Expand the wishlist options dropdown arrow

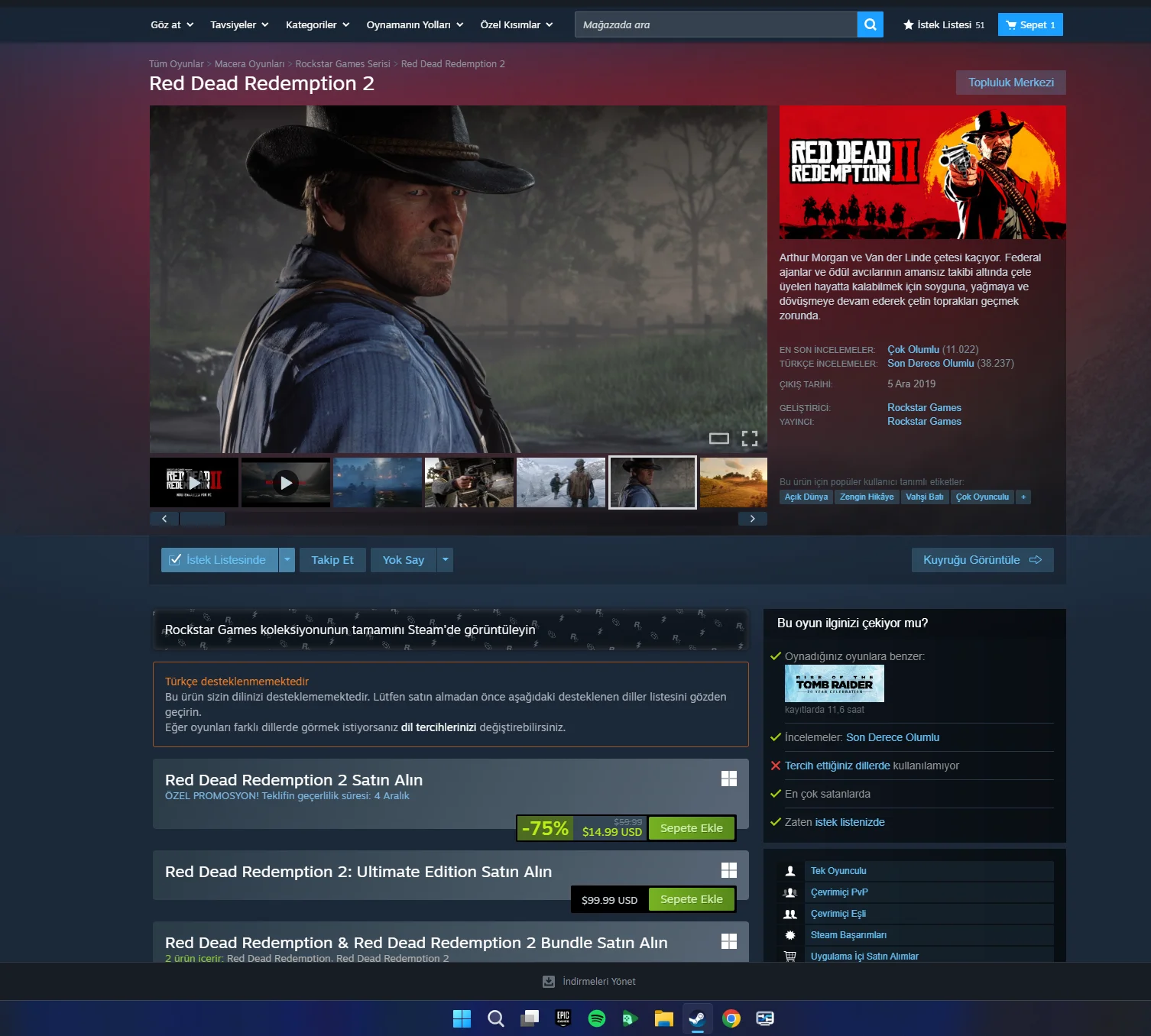[287, 560]
